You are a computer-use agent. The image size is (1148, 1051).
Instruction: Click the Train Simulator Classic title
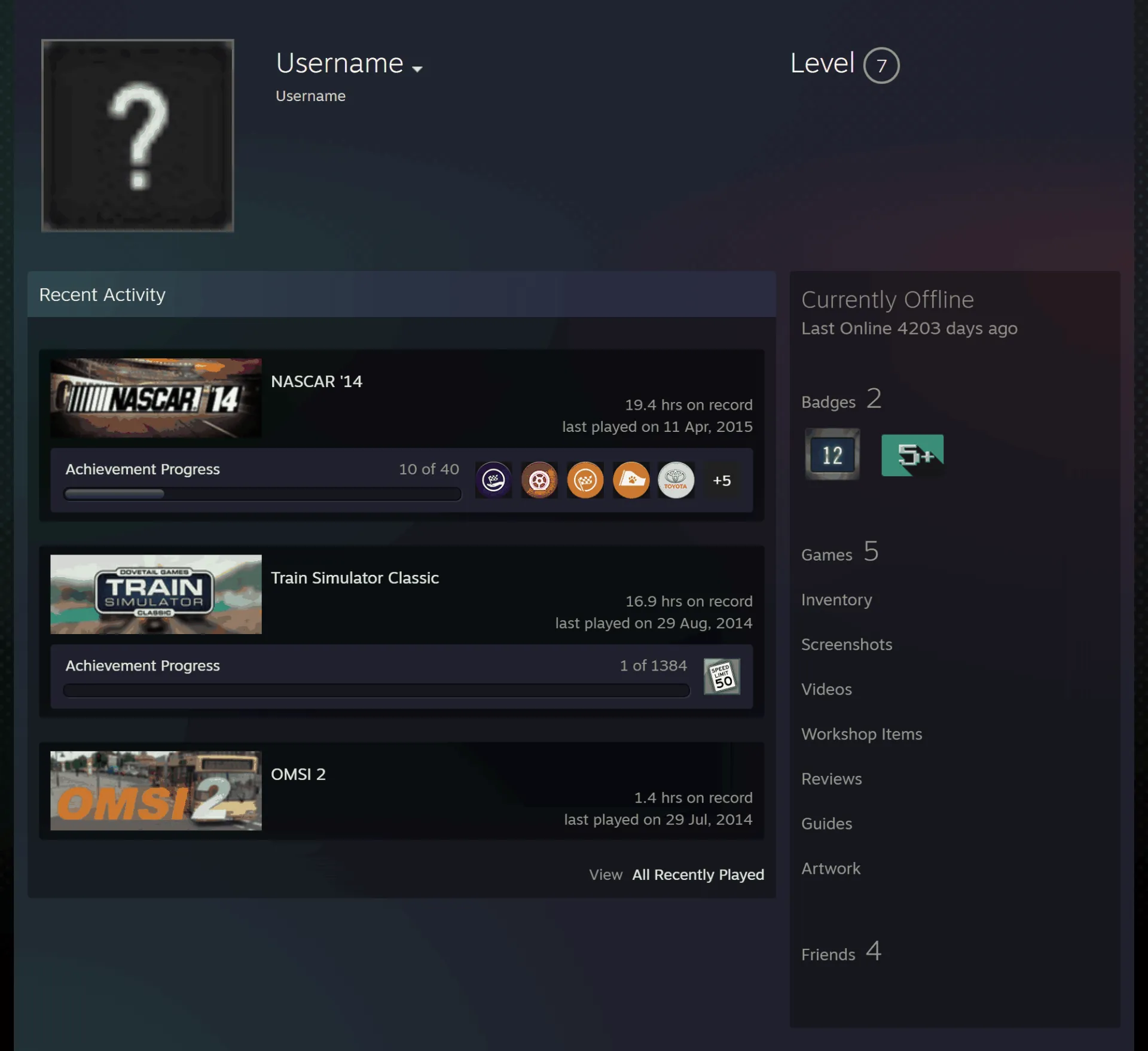click(x=355, y=578)
